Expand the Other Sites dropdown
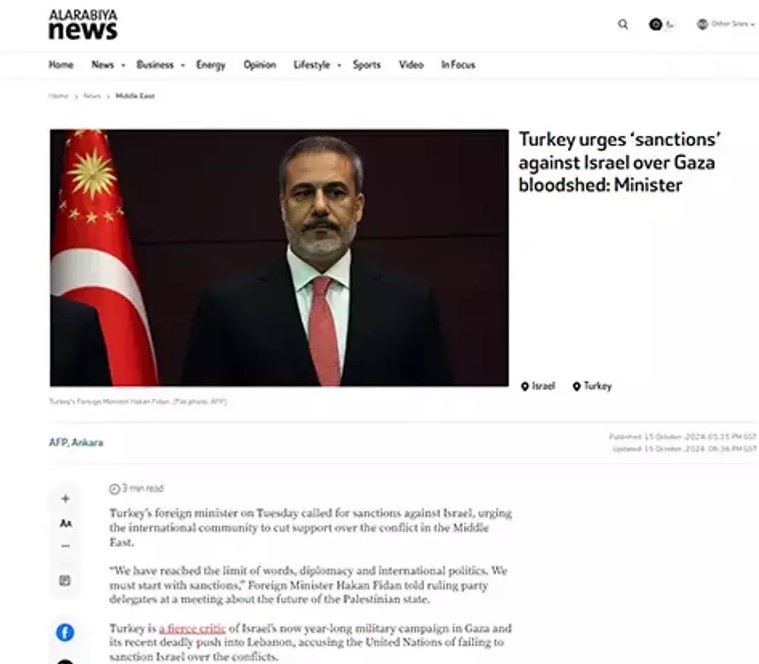This screenshot has width=759, height=664. tap(725, 24)
